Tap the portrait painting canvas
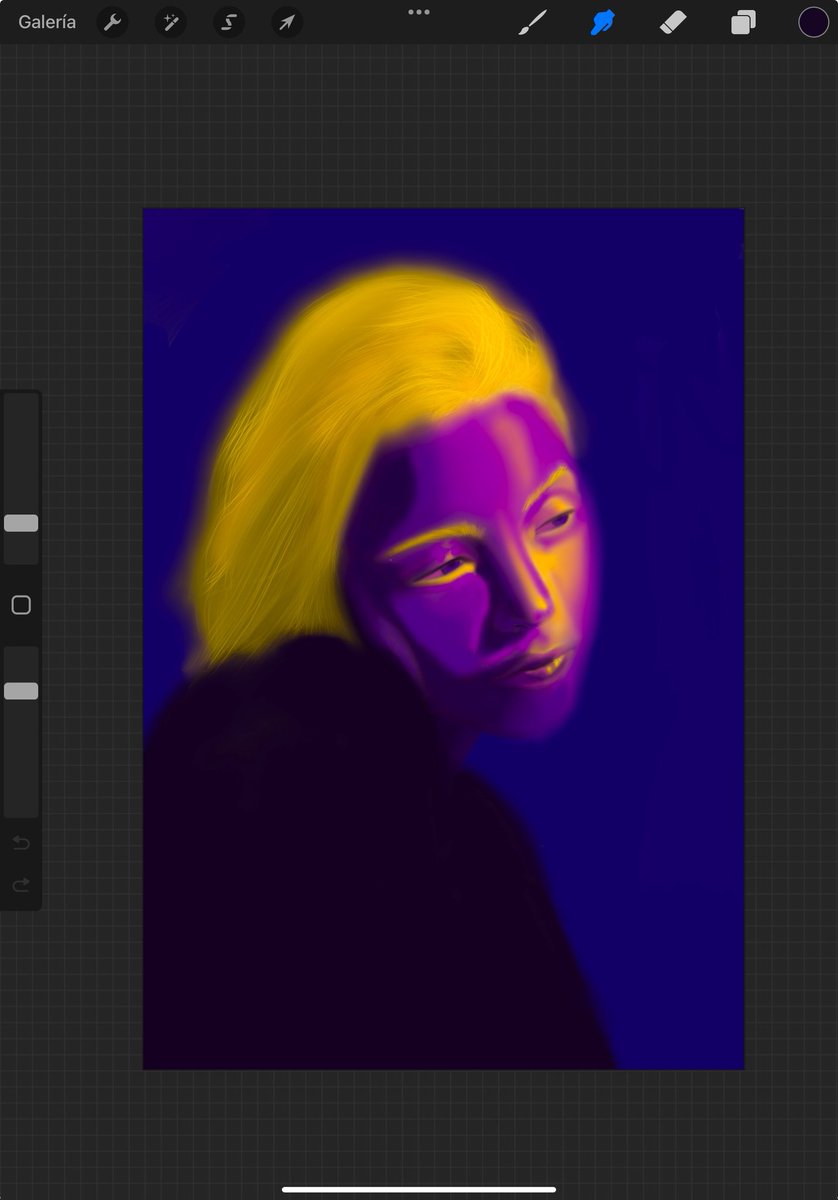 (x=443, y=639)
